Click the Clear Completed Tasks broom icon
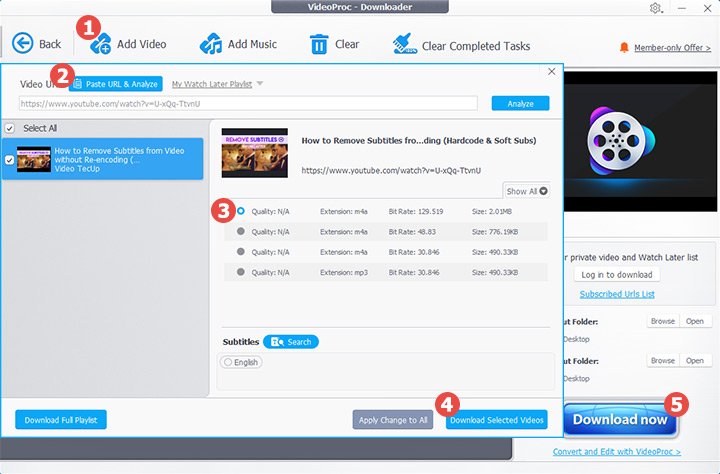 coord(404,44)
